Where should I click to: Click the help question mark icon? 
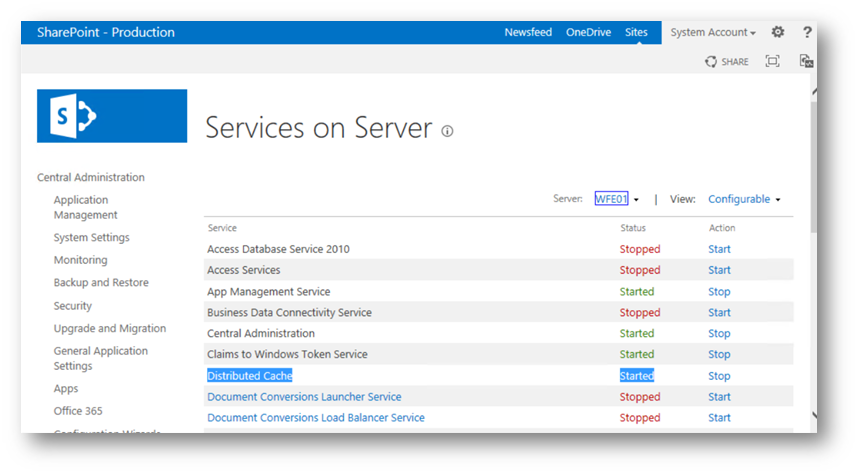pos(807,32)
